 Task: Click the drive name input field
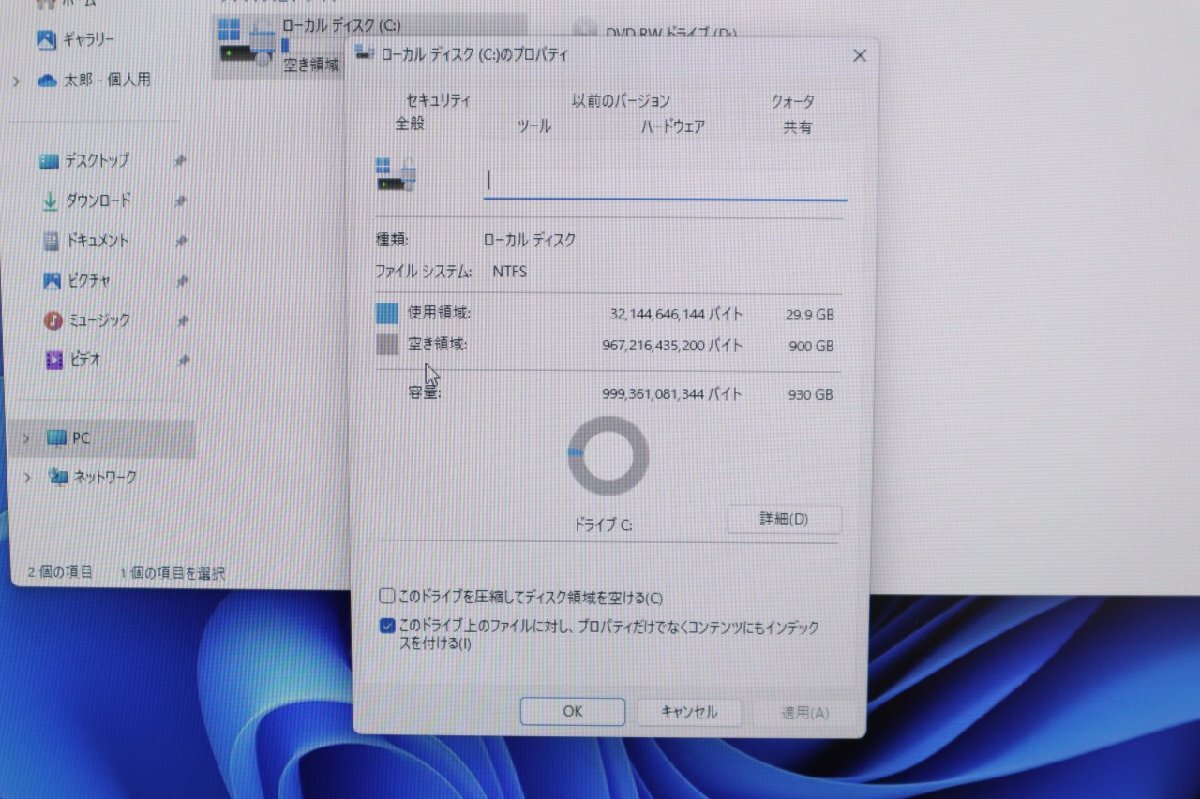(665, 180)
